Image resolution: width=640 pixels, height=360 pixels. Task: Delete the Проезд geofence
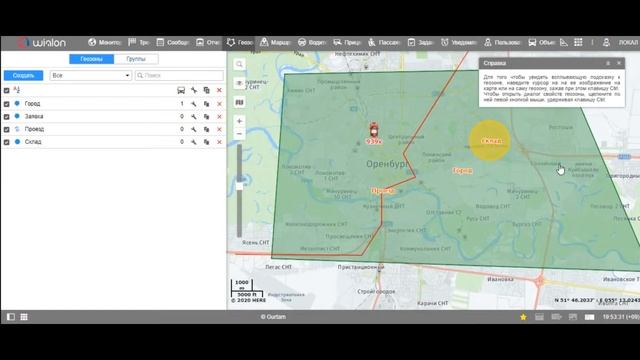pyautogui.click(x=219, y=129)
